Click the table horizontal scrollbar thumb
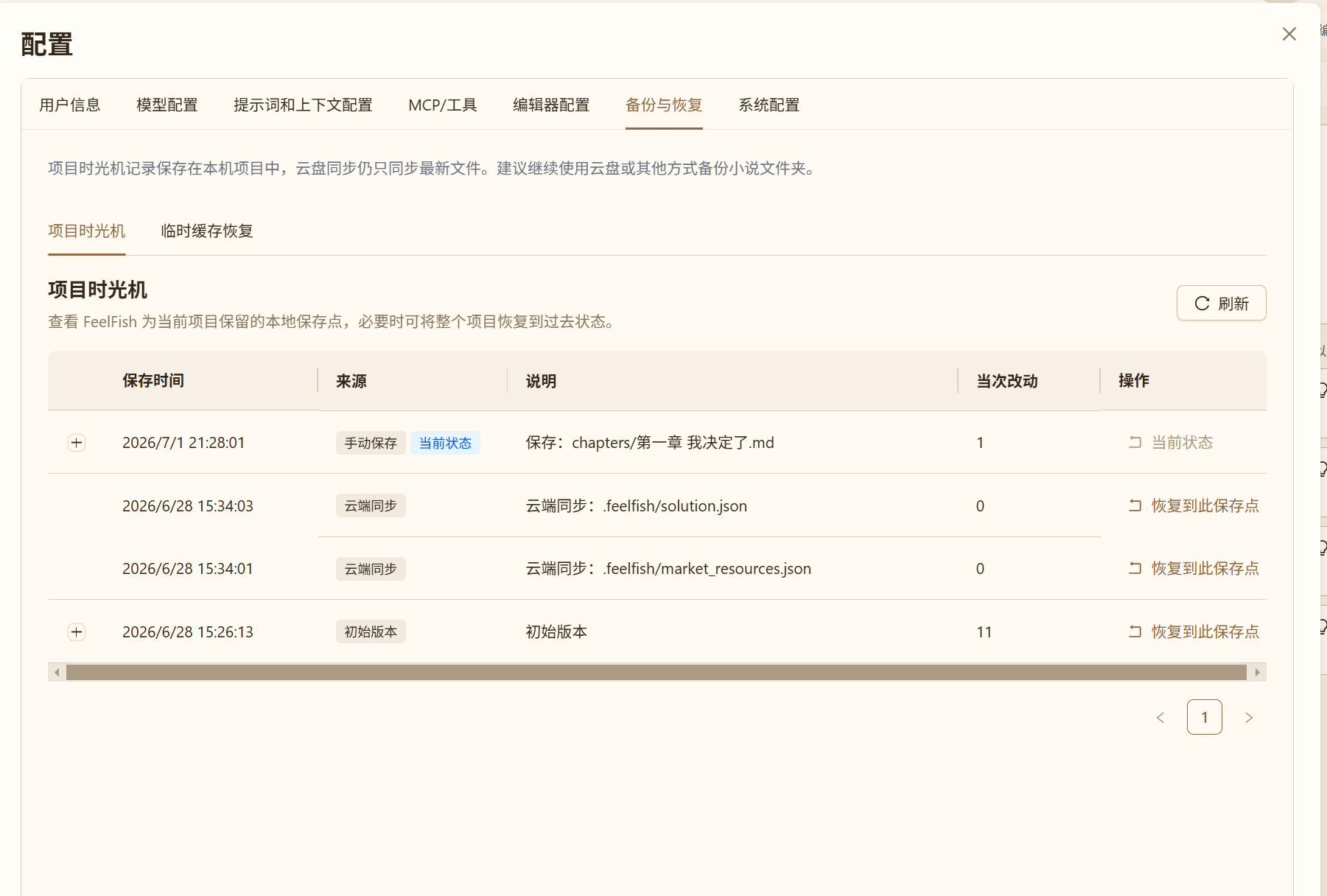1327x896 pixels. (656, 672)
